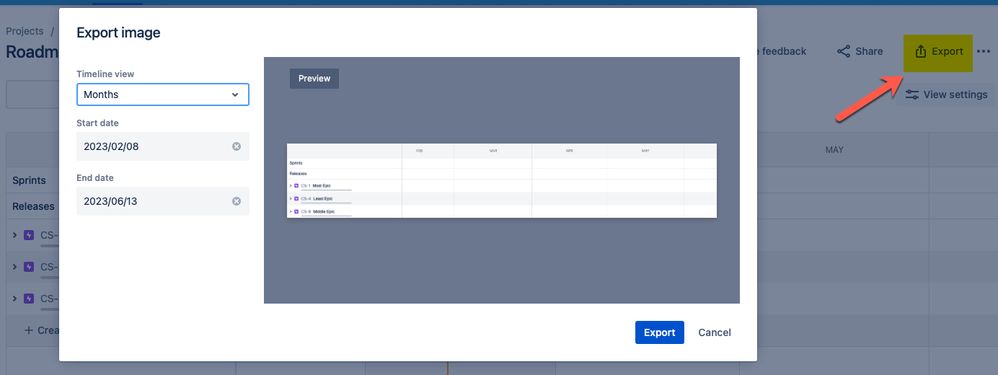Click the highlighted Export button in toolbar
998x375 pixels.
[938, 52]
